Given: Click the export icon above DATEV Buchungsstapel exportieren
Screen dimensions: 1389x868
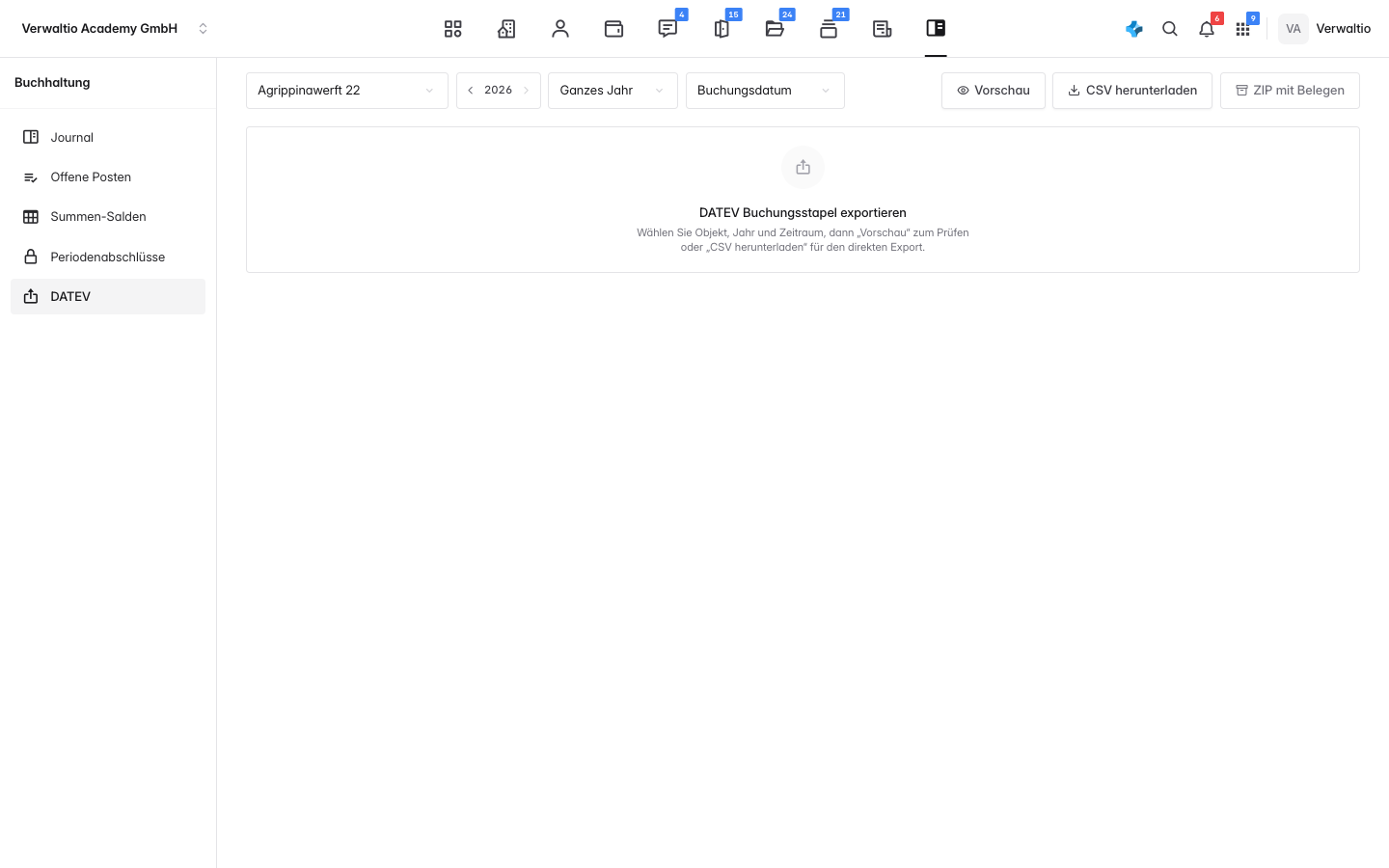Looking at the screenshot, I should coord(803,168).
